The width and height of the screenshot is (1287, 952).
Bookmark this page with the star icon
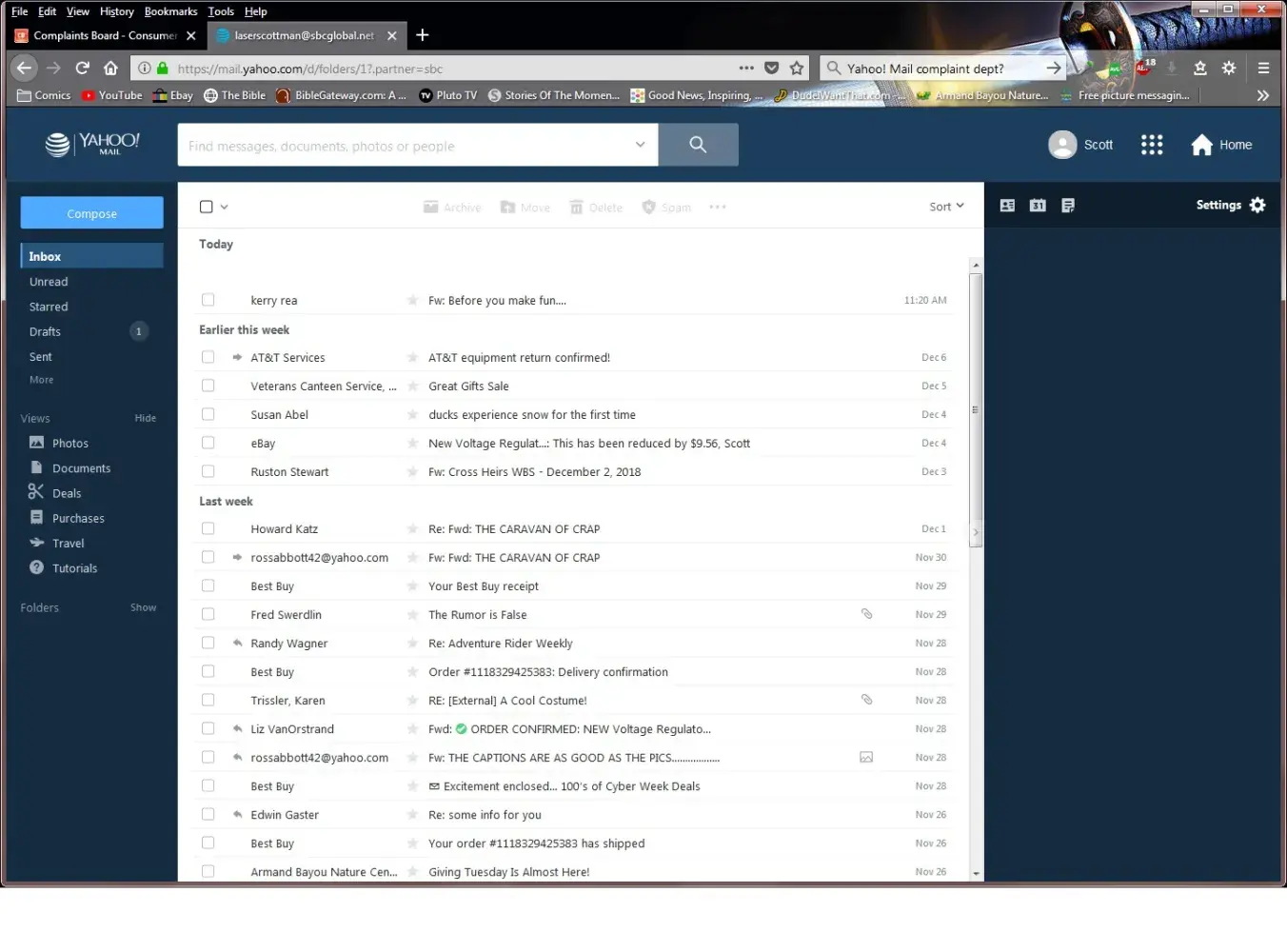797,69
